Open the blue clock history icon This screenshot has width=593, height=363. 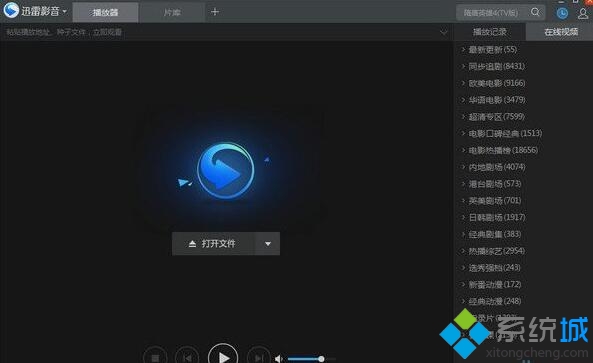pos(562,13)
